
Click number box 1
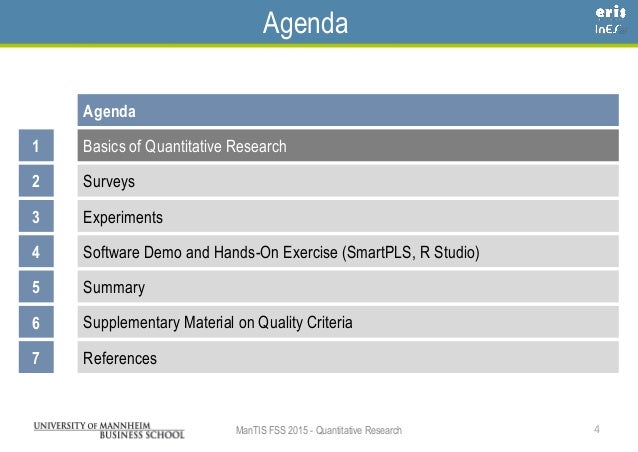(x=36, y=146)
